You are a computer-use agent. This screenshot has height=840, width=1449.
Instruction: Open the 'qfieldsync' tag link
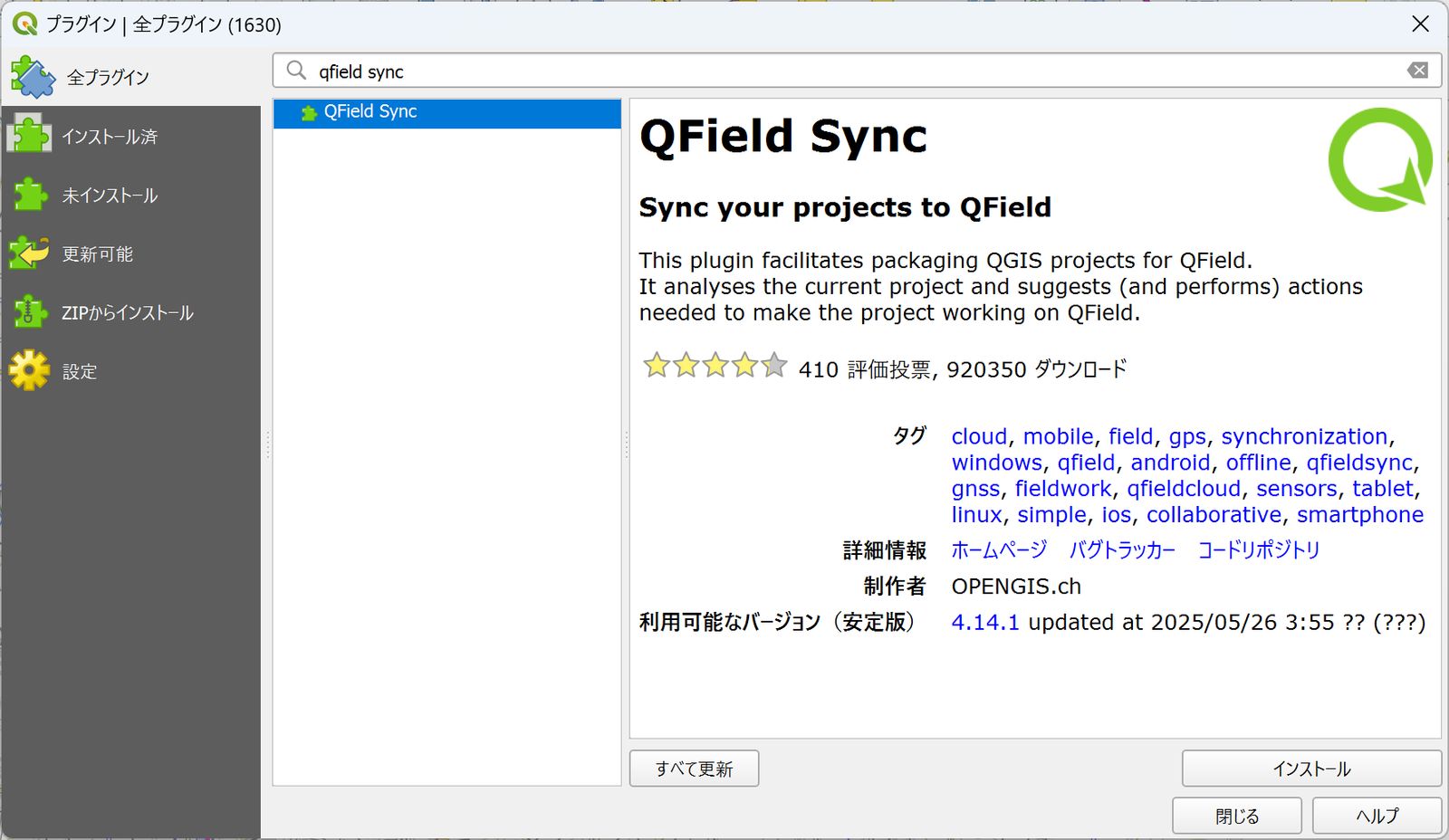tap(1359, 463)
